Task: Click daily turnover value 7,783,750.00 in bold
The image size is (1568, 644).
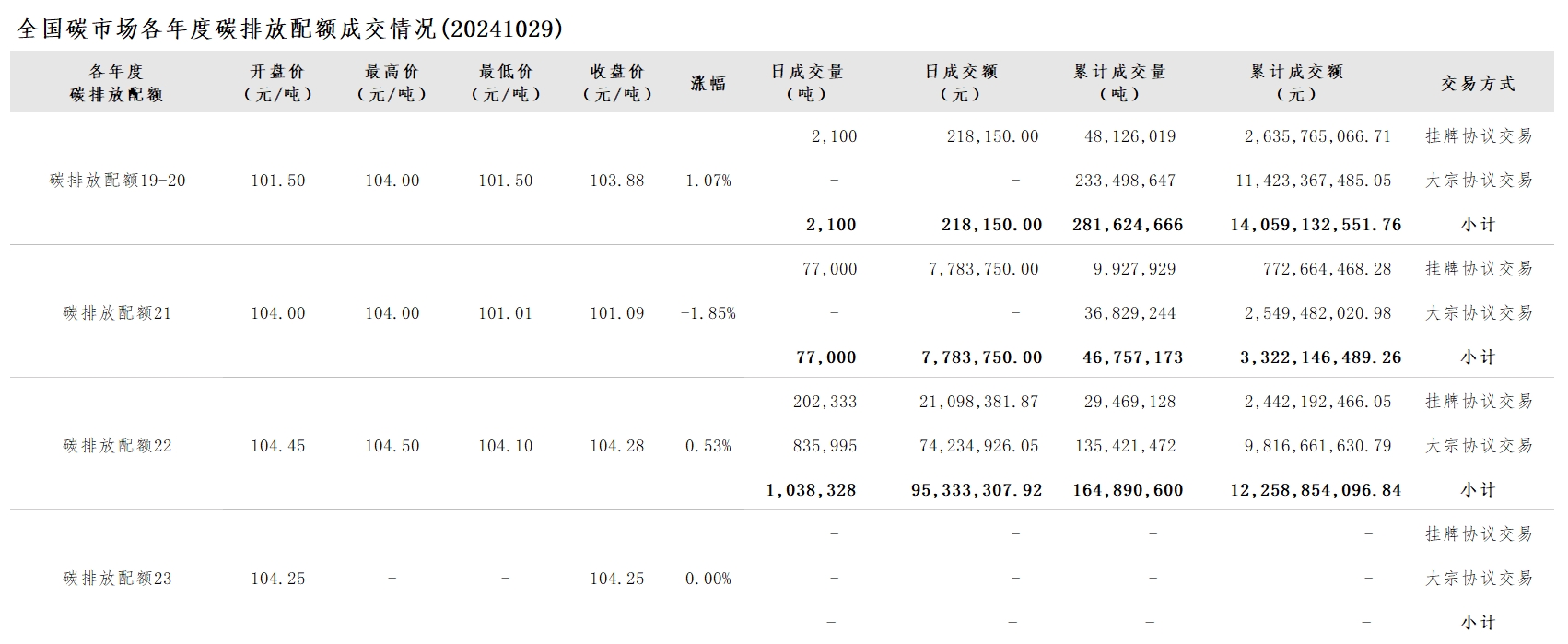Action: click(982, 357)
